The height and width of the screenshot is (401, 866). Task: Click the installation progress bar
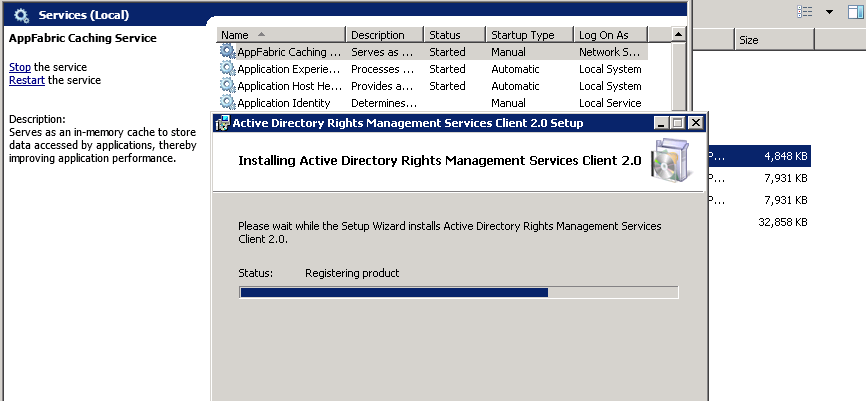pos(458,293)
